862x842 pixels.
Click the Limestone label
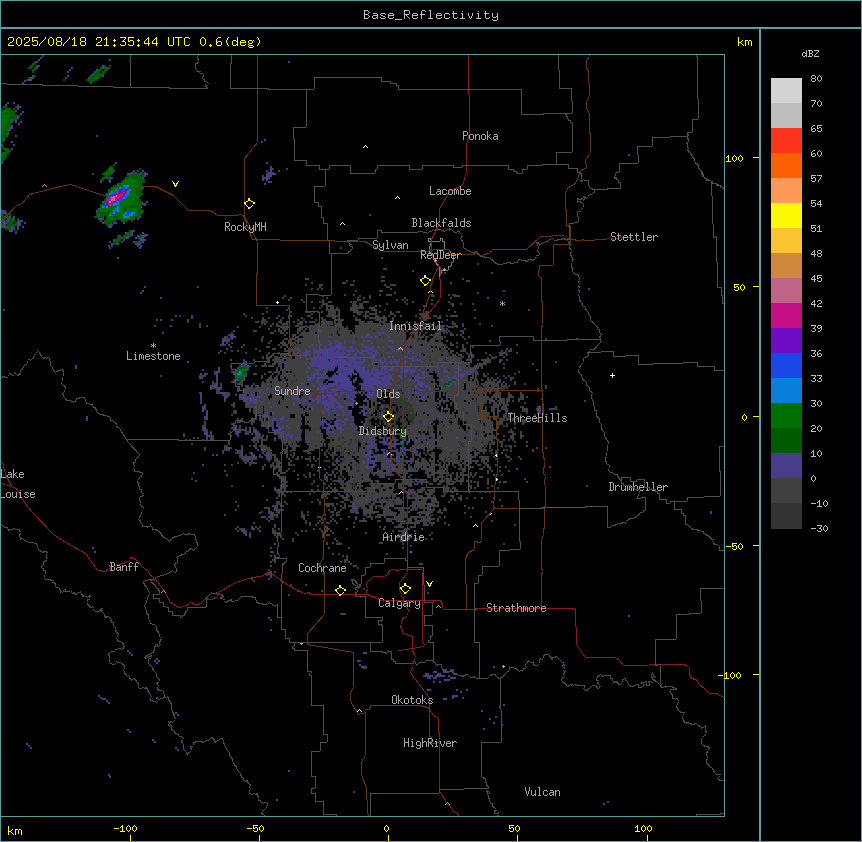click(153, 356)
